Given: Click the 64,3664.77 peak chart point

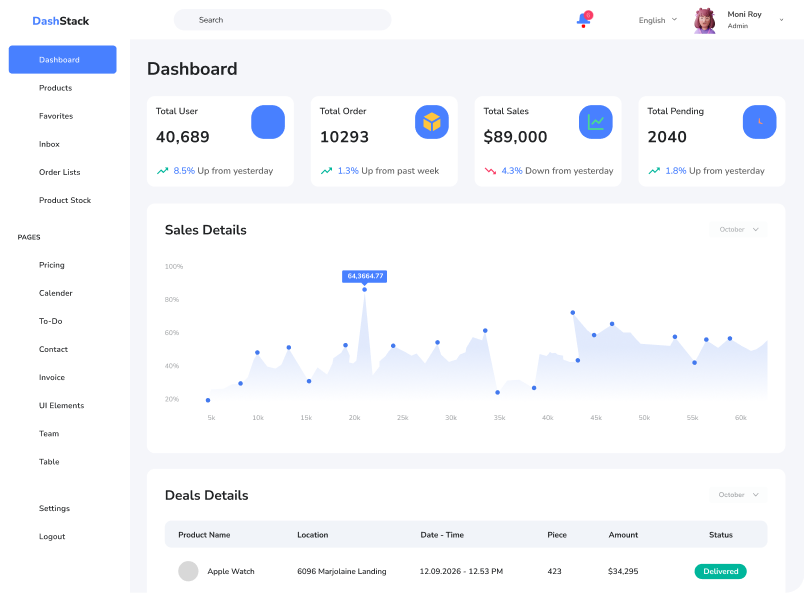Looking at the screenshot, I should tap(365, 290).
